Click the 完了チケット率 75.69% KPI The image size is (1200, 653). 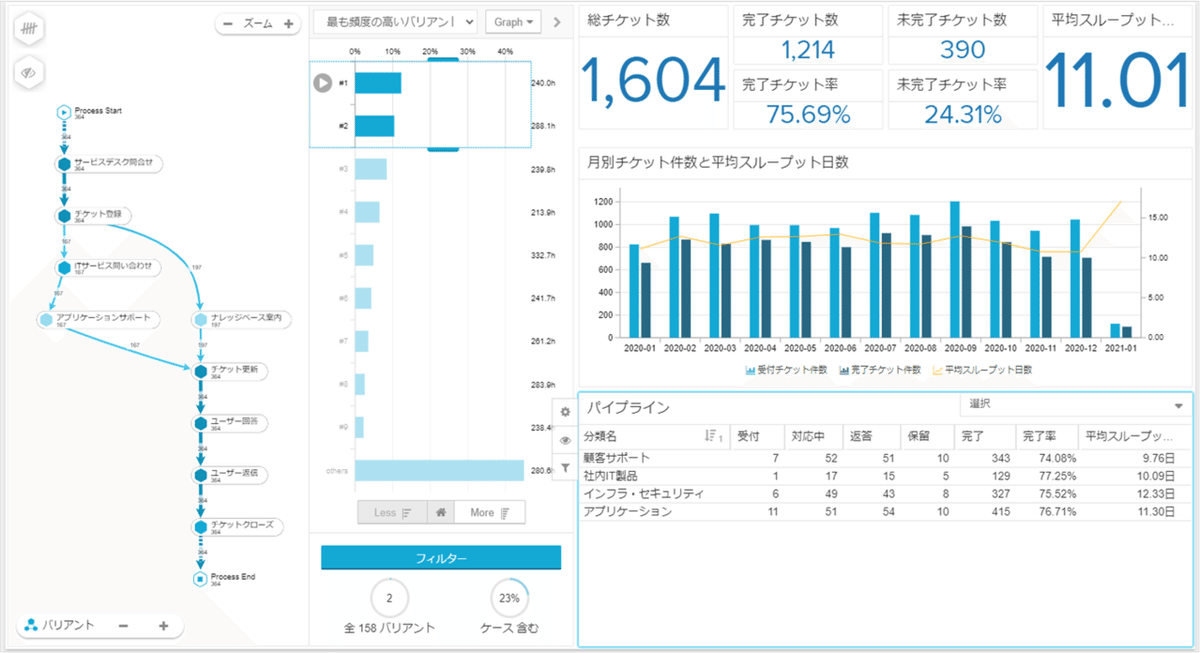[808, 99]
